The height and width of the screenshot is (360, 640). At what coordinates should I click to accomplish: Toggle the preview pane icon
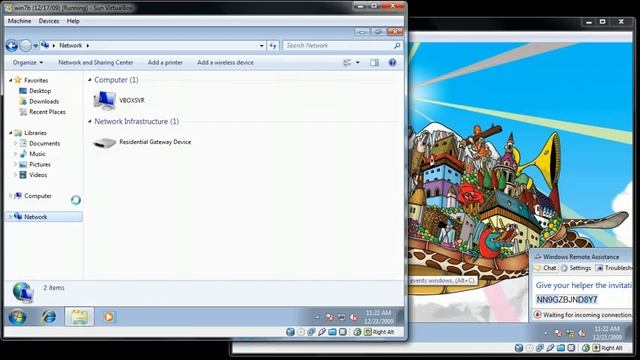coord(374,62)
